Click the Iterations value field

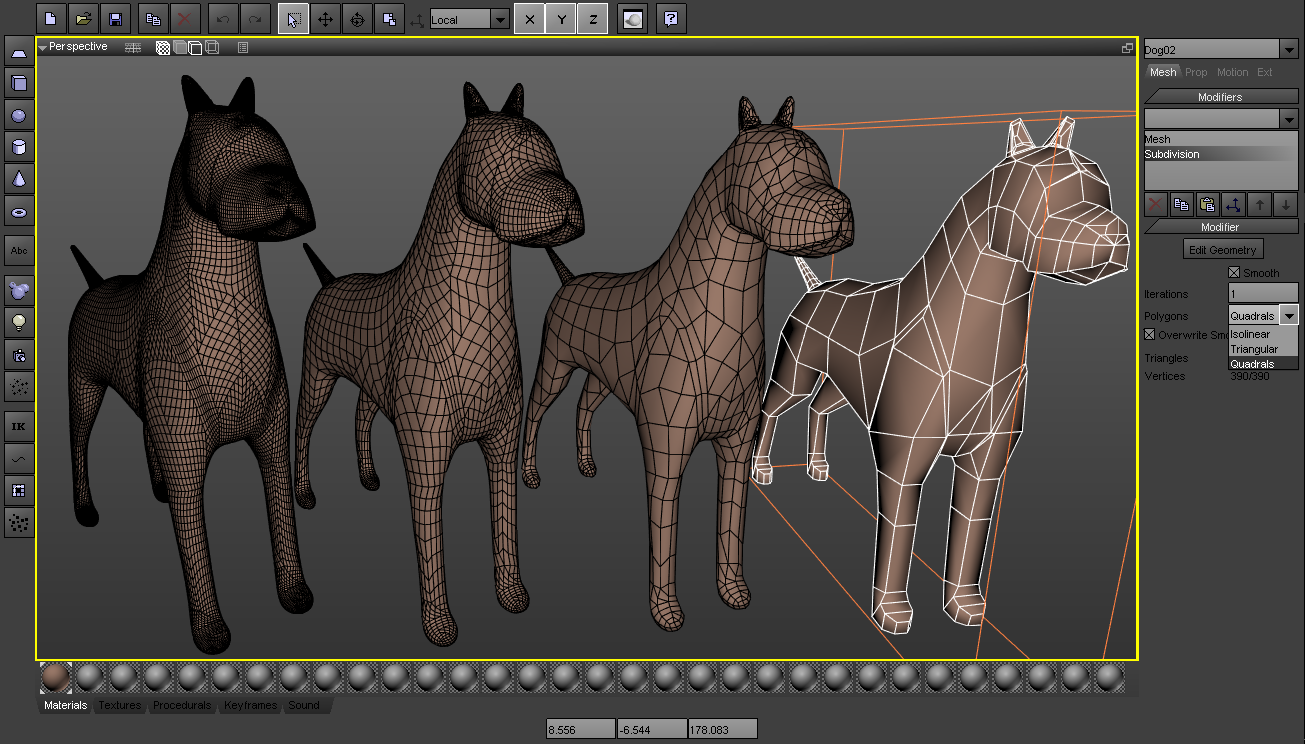(1263, 294)
